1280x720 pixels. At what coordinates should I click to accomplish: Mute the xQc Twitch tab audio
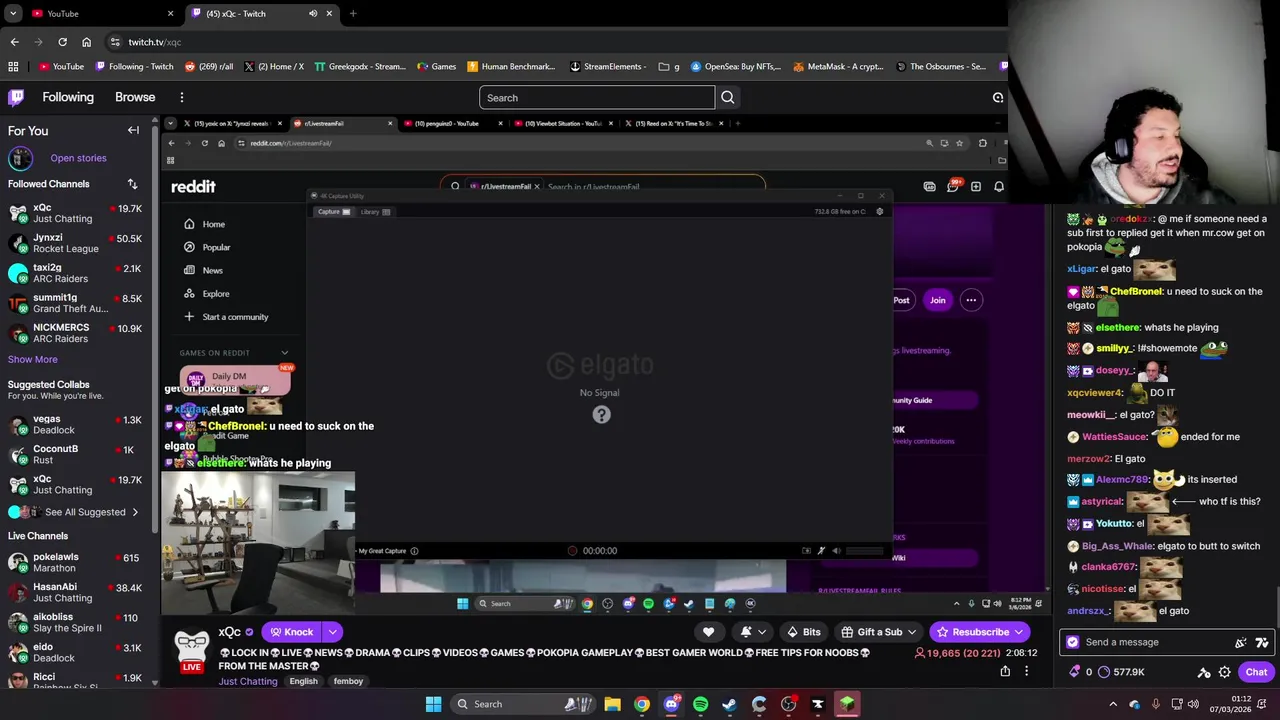point(313,13)
